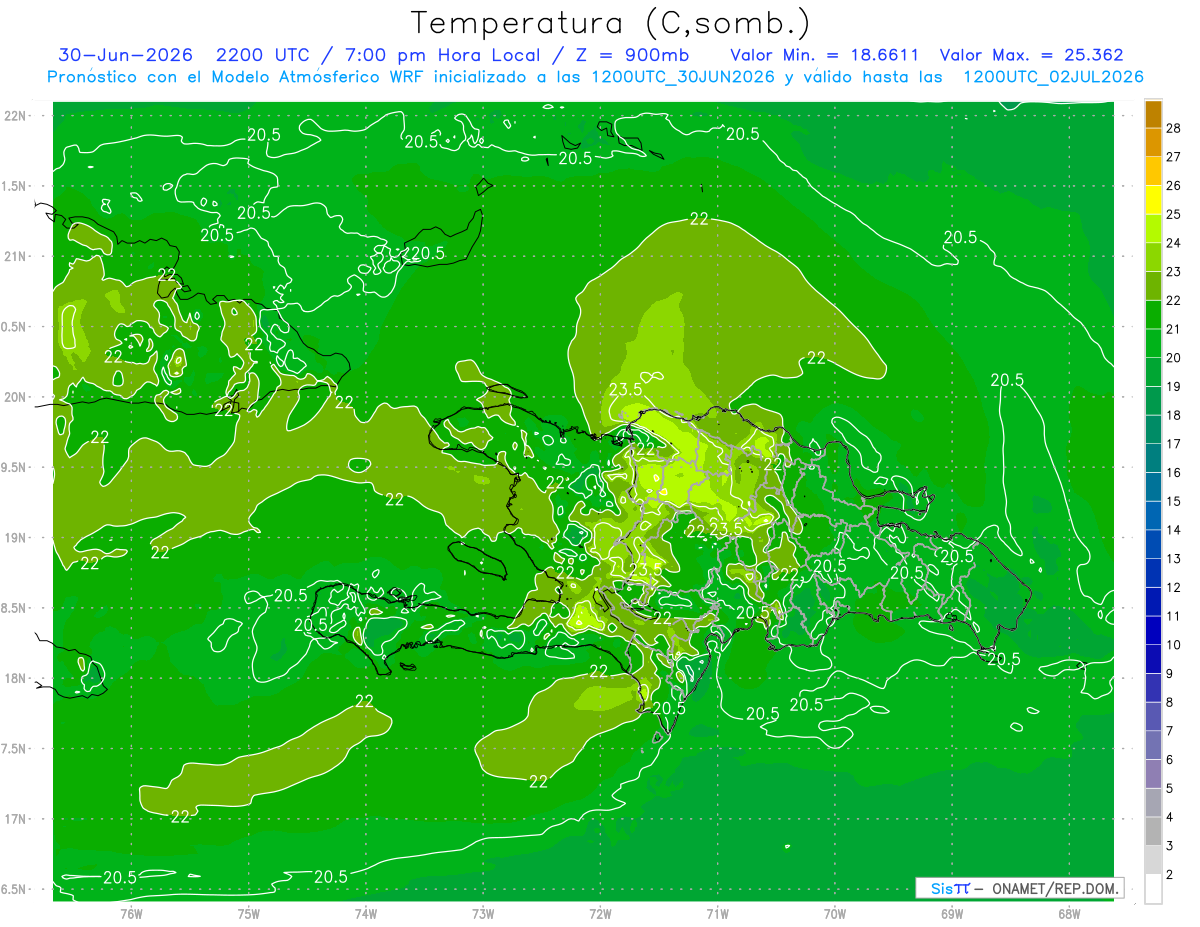Click the "75W" longitude axis label
1200x927 pixels.
(x=248, y=913)
